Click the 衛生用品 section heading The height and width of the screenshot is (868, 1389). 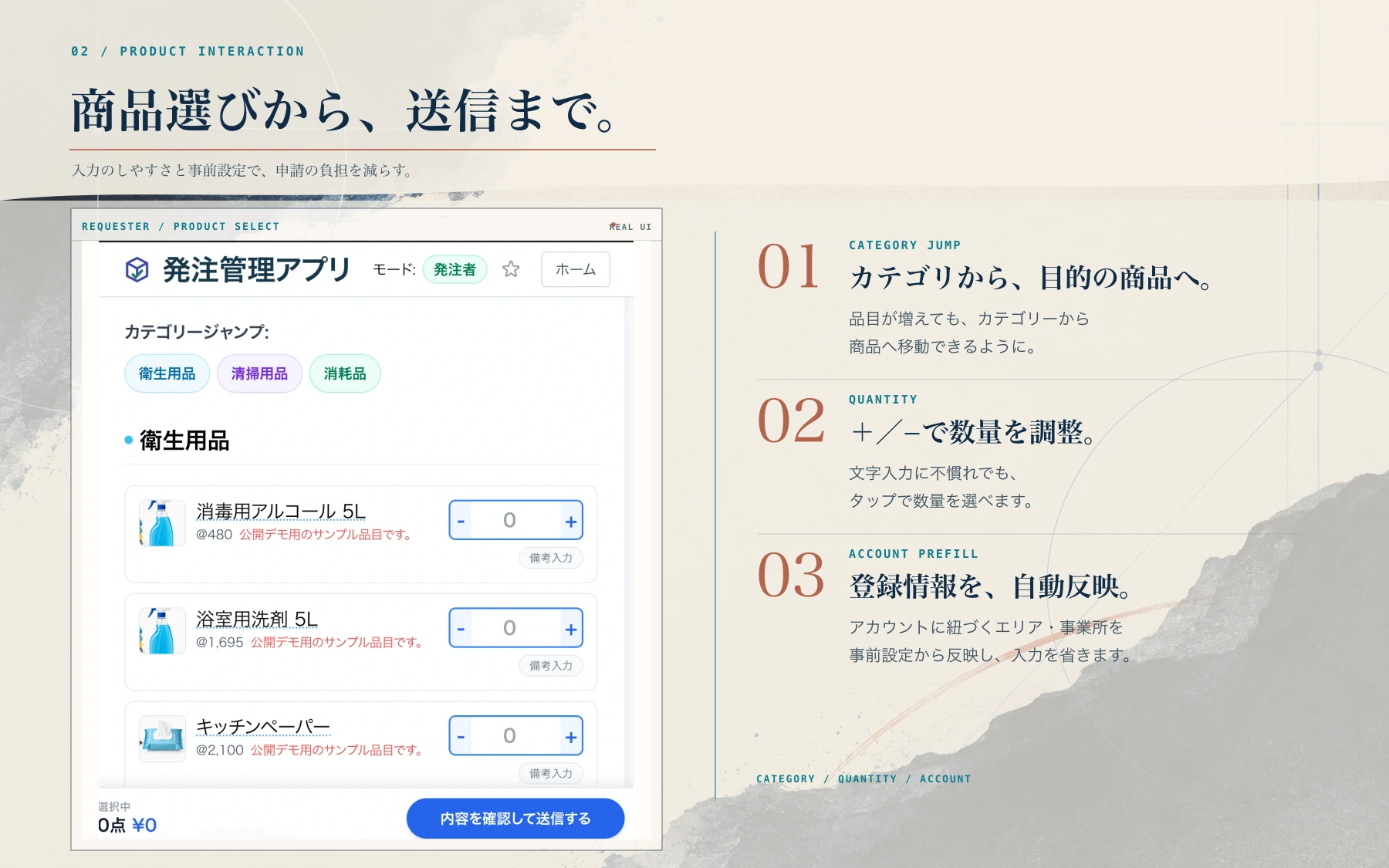pos(184,441)
